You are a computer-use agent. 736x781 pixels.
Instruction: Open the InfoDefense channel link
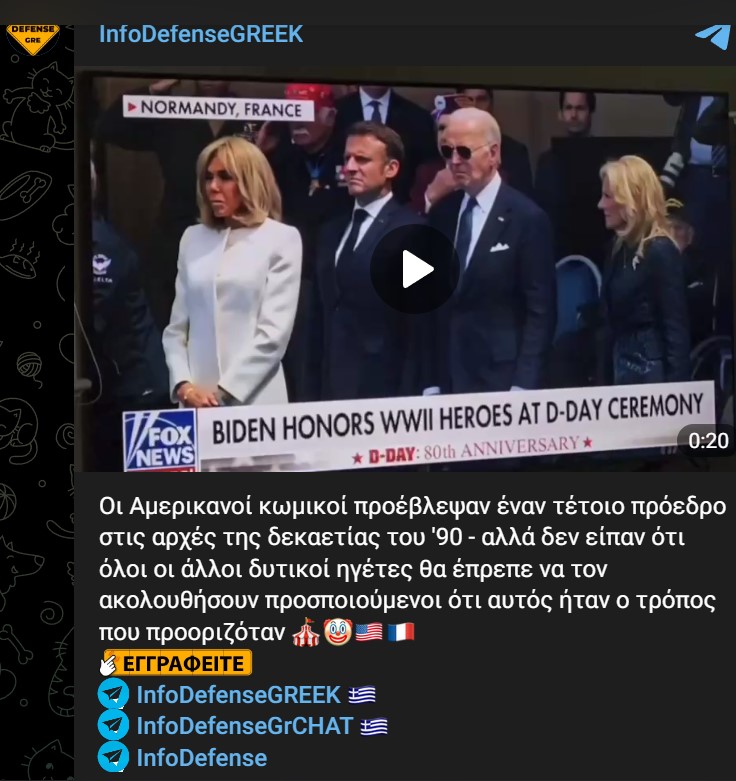(x=202, y=758)
